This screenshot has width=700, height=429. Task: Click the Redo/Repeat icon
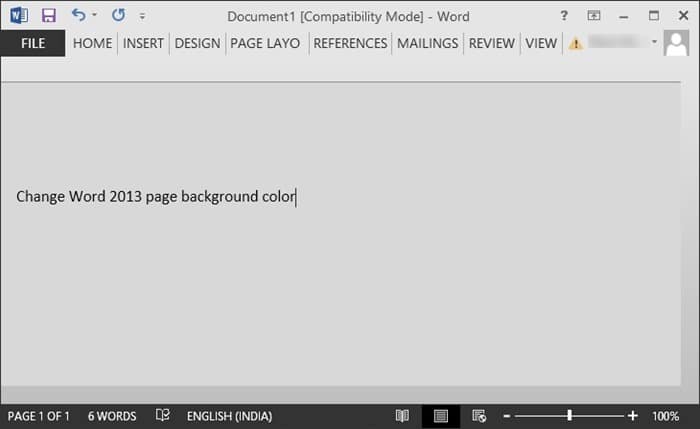pos(118,16)
